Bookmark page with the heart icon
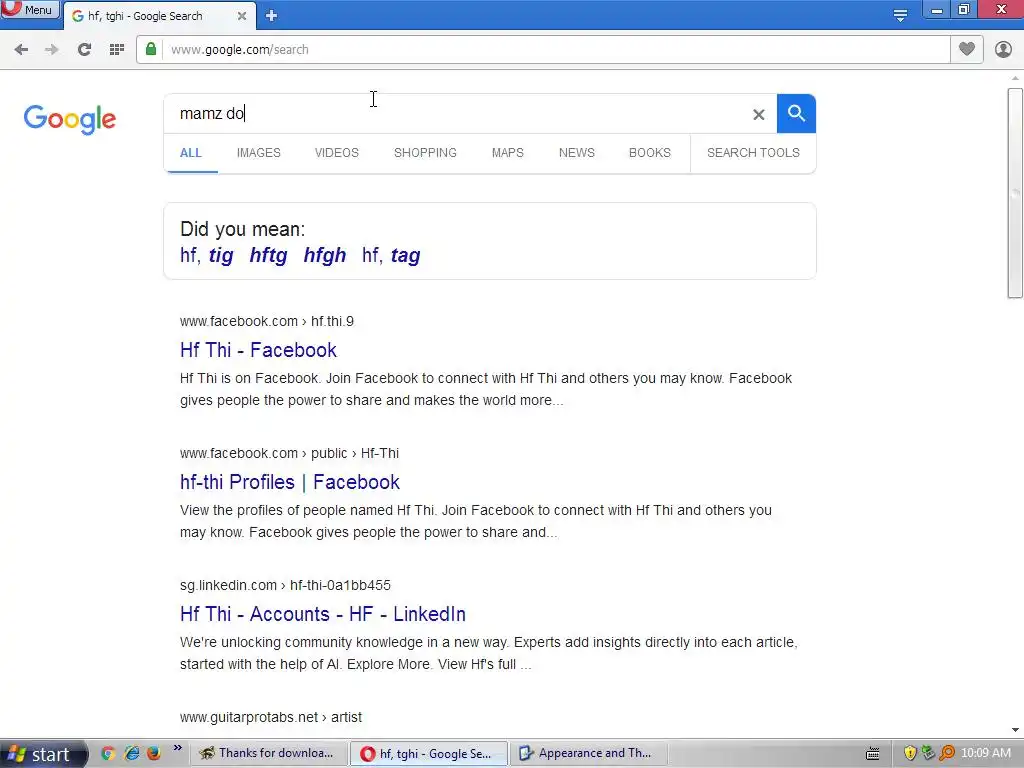 coord(967,49)
